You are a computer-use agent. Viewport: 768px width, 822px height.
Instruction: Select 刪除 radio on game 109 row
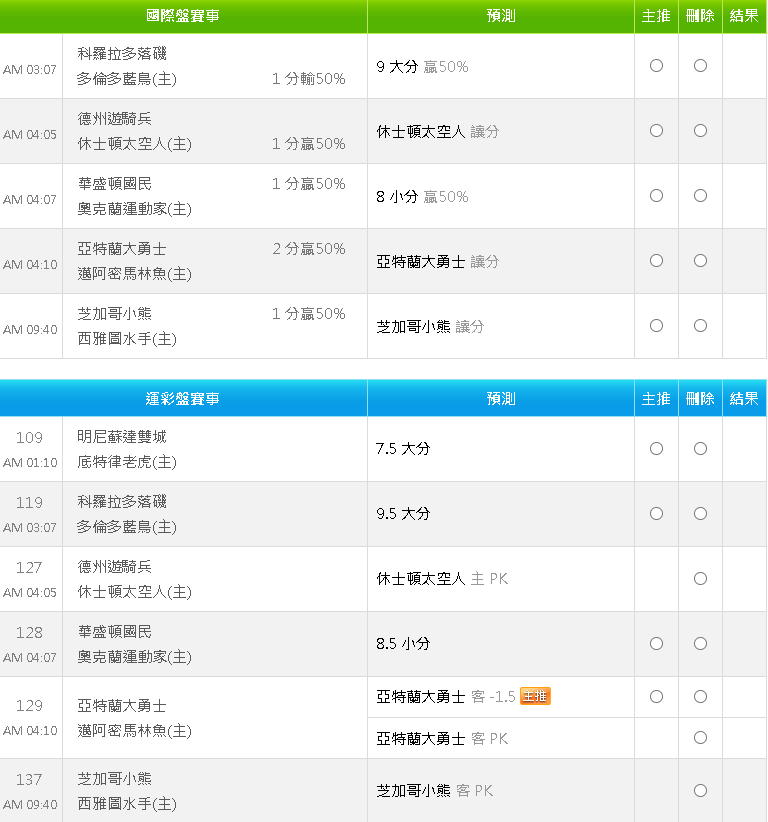pyautogui.click(x=700, y=449)
